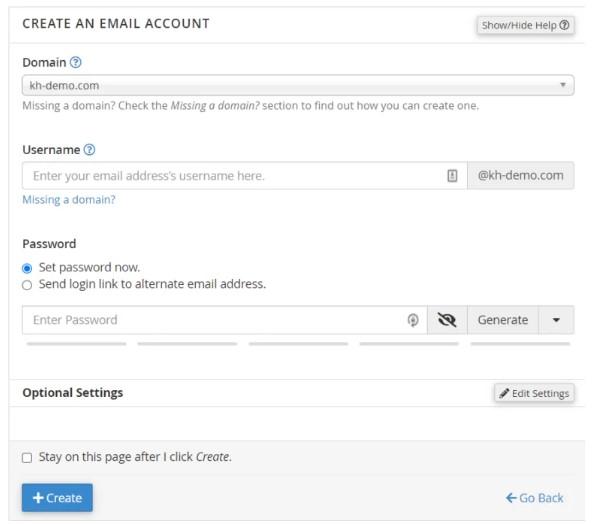Screen dimensions: 595x524
Task: Click the pencil icon in Edit Settings
Action: point(504,393)
